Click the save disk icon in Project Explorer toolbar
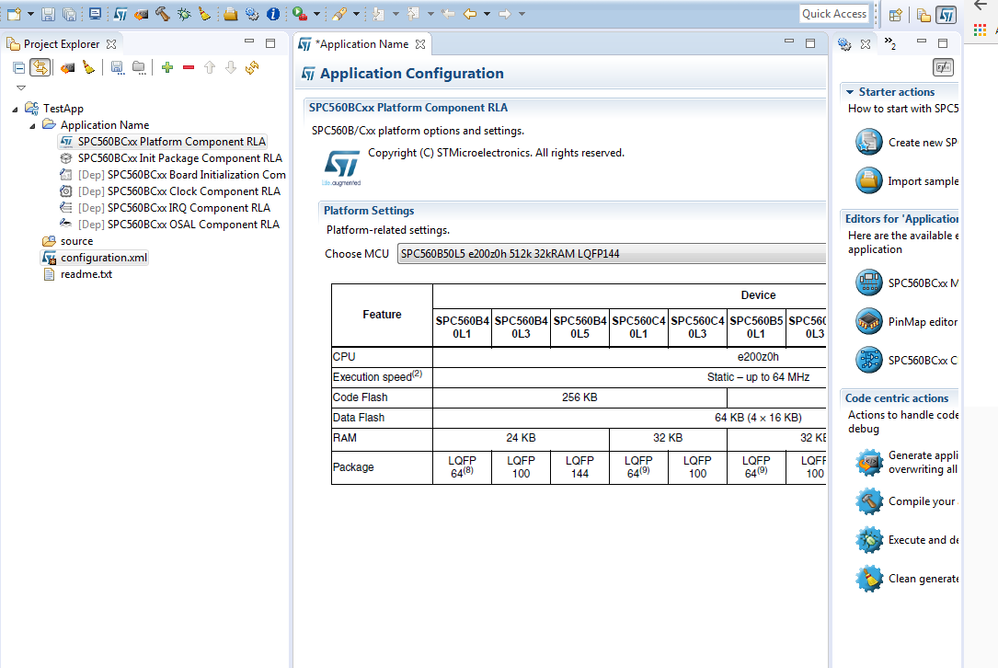 (x=117, y=67)
